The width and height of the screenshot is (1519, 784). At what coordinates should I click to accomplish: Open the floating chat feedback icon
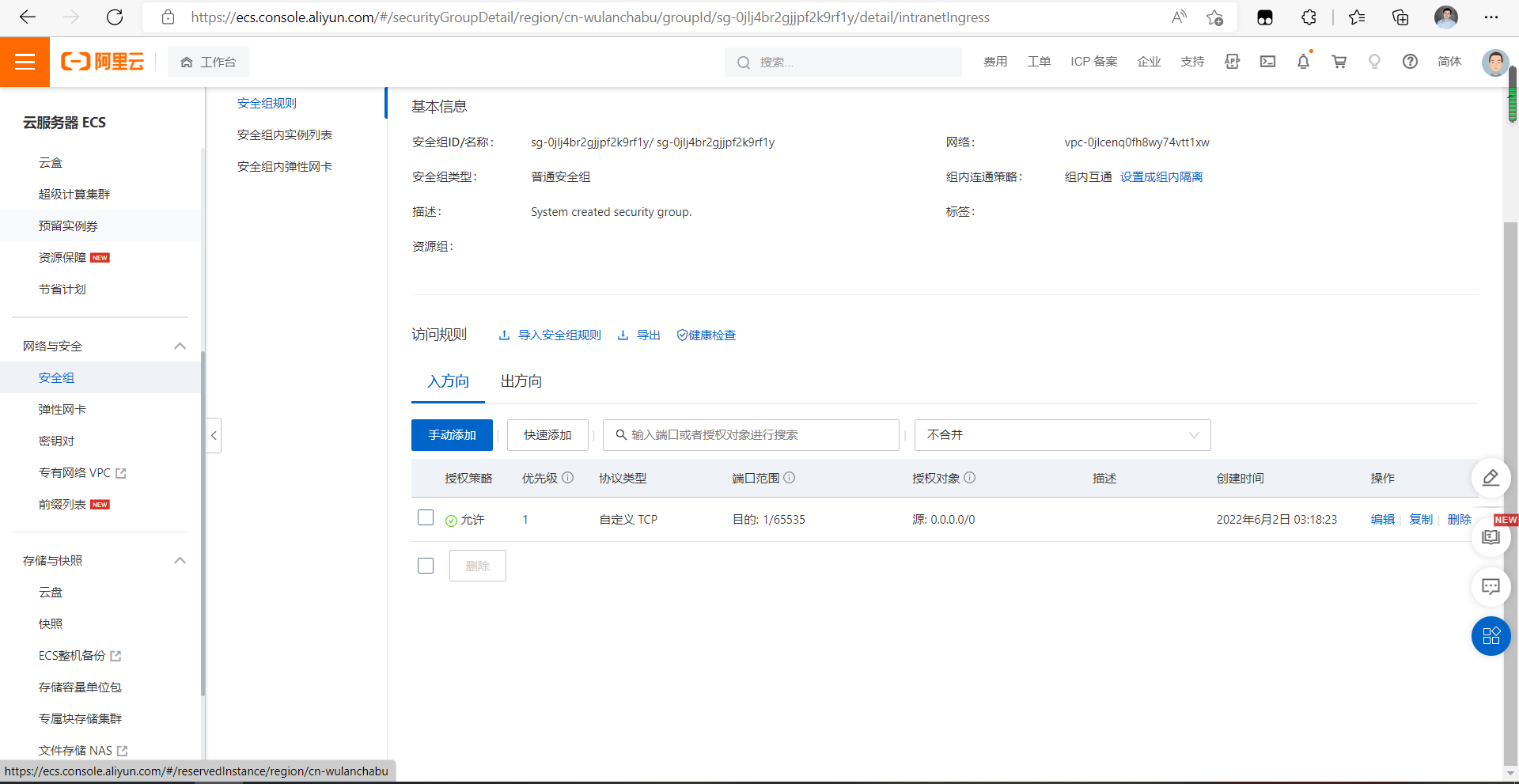pyautogui.click(x=1491, y=587)
